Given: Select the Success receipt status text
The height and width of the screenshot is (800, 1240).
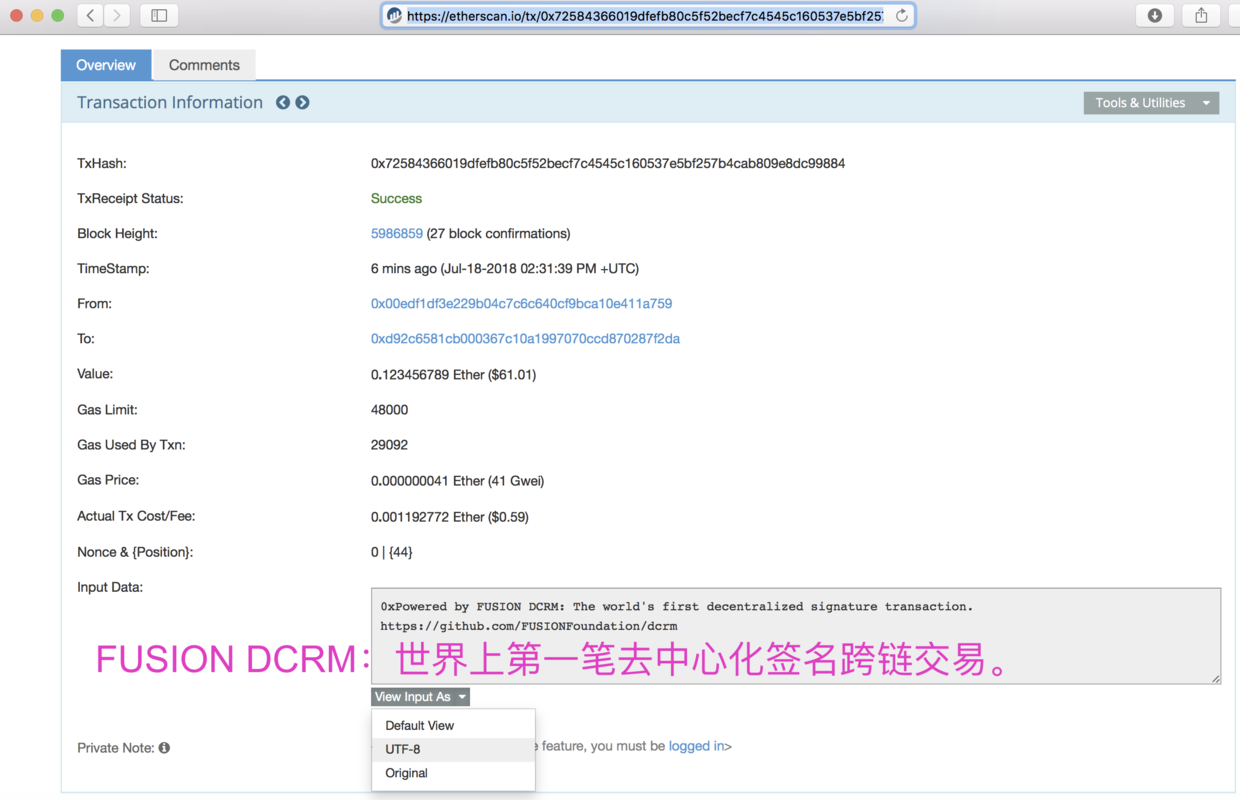Looking at the screenshot, I should (x=396, y=199).
